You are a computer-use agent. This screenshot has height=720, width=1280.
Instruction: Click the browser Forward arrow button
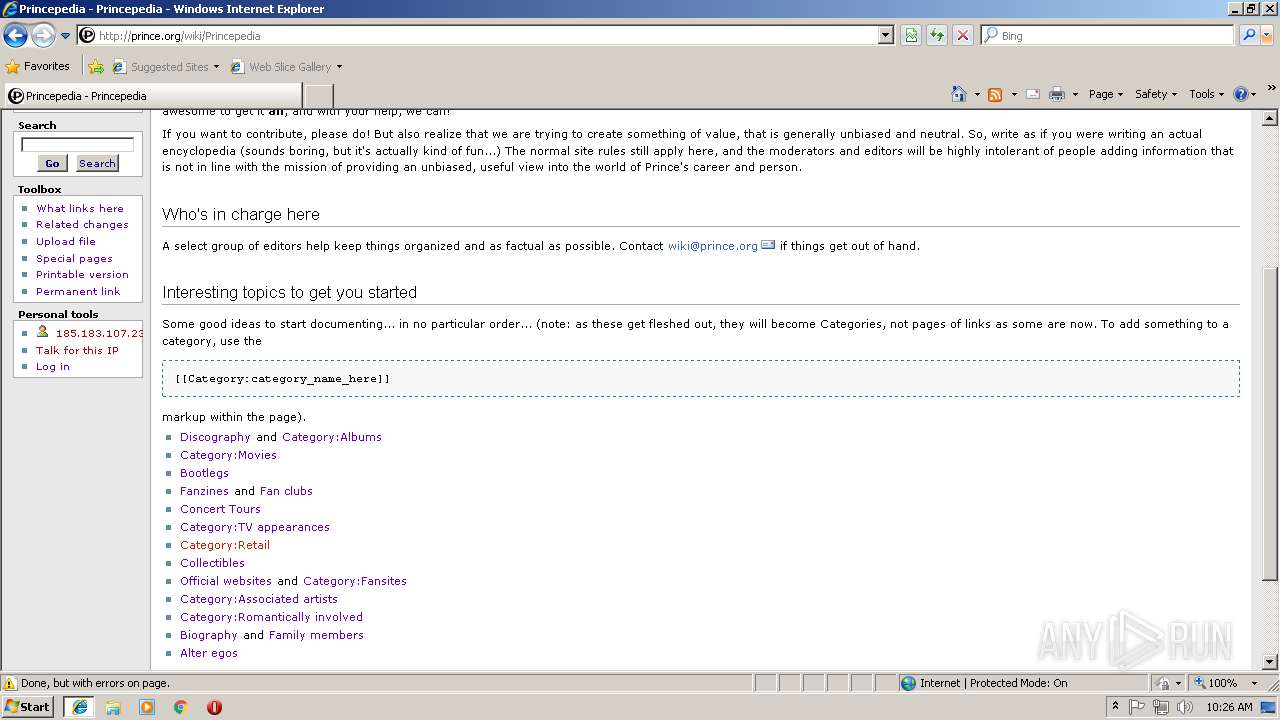(43, 36)
